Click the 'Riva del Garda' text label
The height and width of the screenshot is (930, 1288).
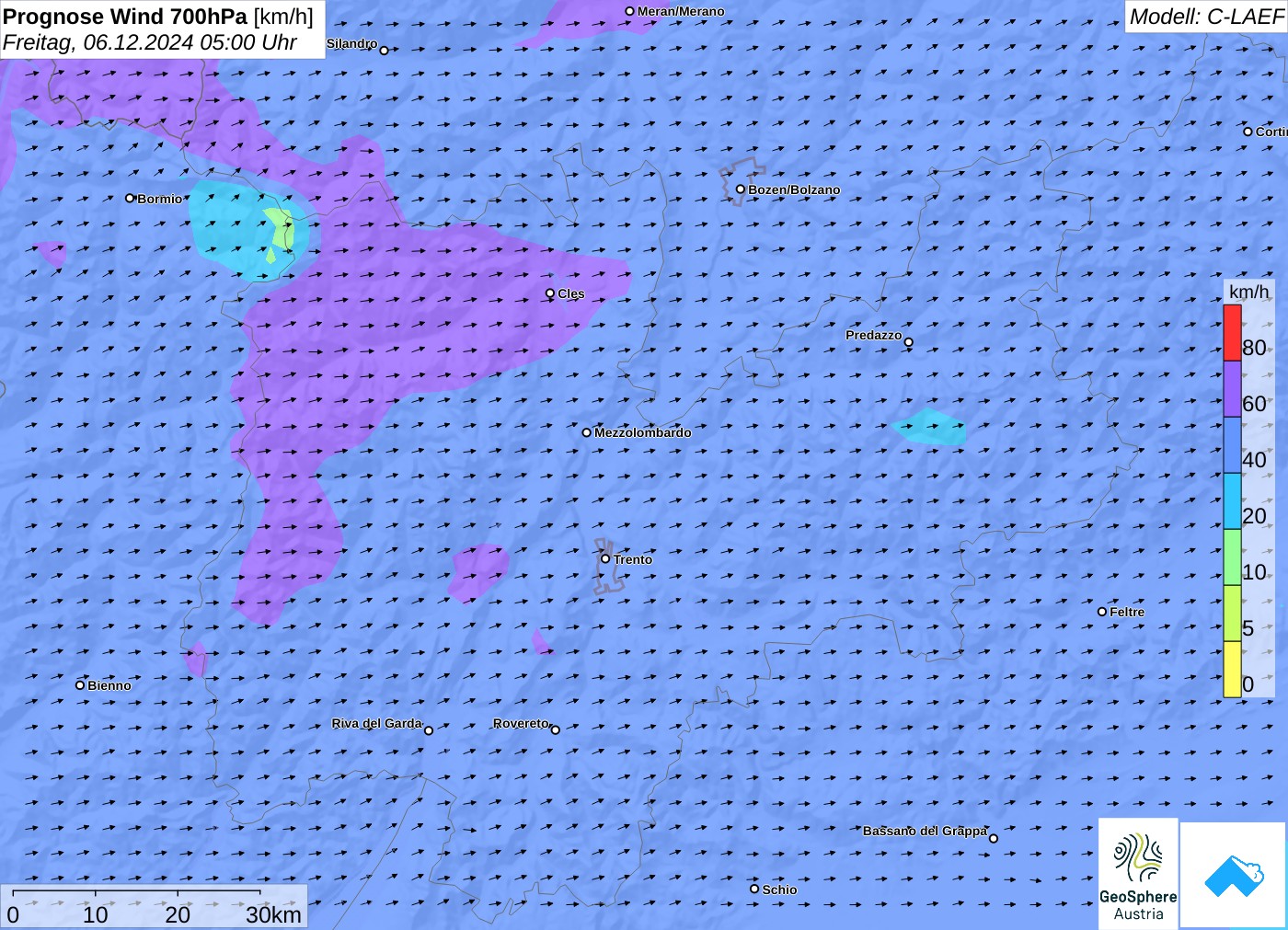pos(376,723)
